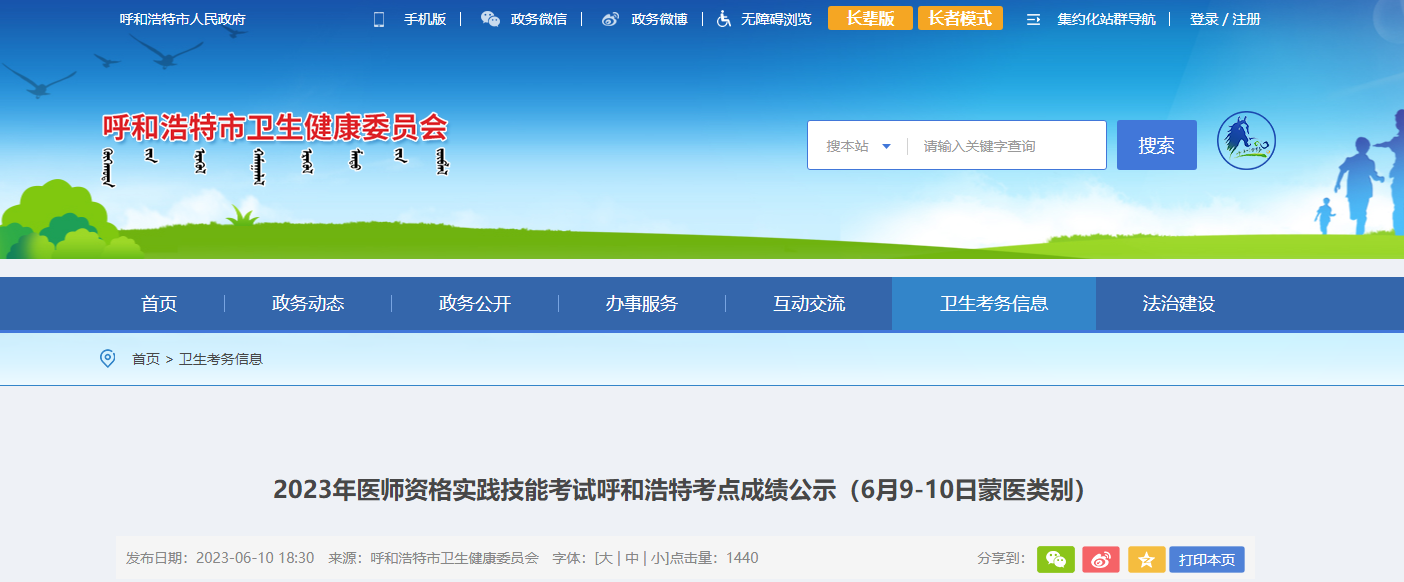The height and width of the screenshot is (582, 1404).
Task: Click the round horse emblem logo
Action: 1246,141
